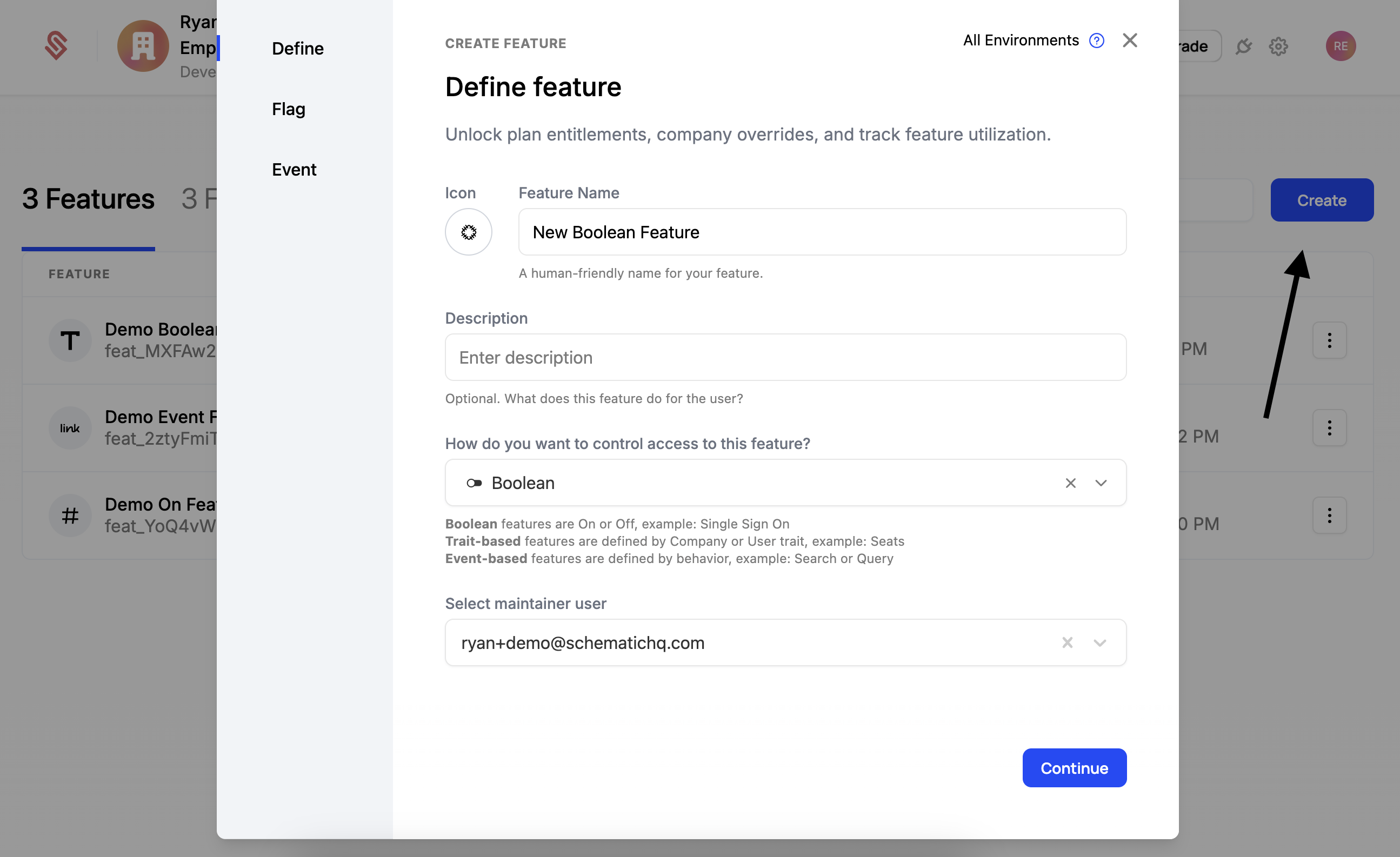
Task: Switch to the Flag step
Action: tap(288, 109)
